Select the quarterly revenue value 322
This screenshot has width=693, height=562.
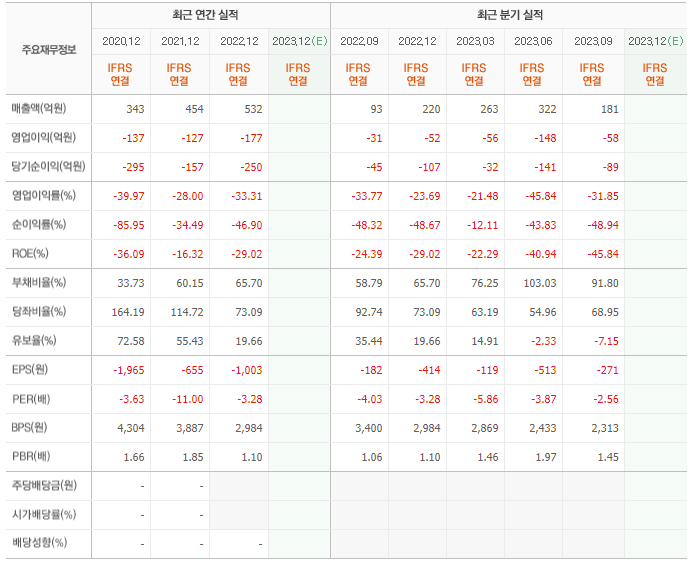click(x=547, y=109)
